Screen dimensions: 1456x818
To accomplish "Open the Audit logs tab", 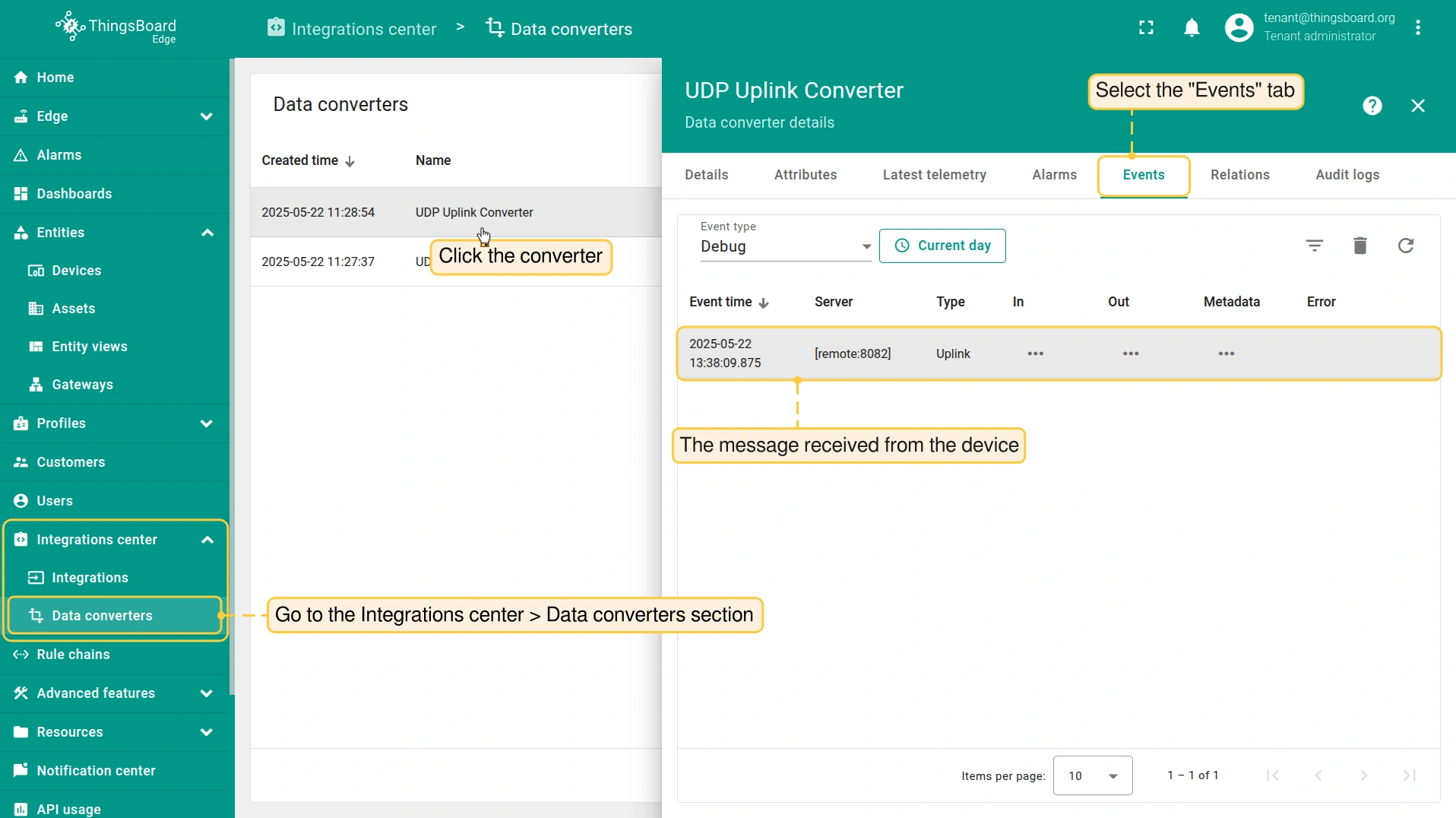I will (1347, 175).
